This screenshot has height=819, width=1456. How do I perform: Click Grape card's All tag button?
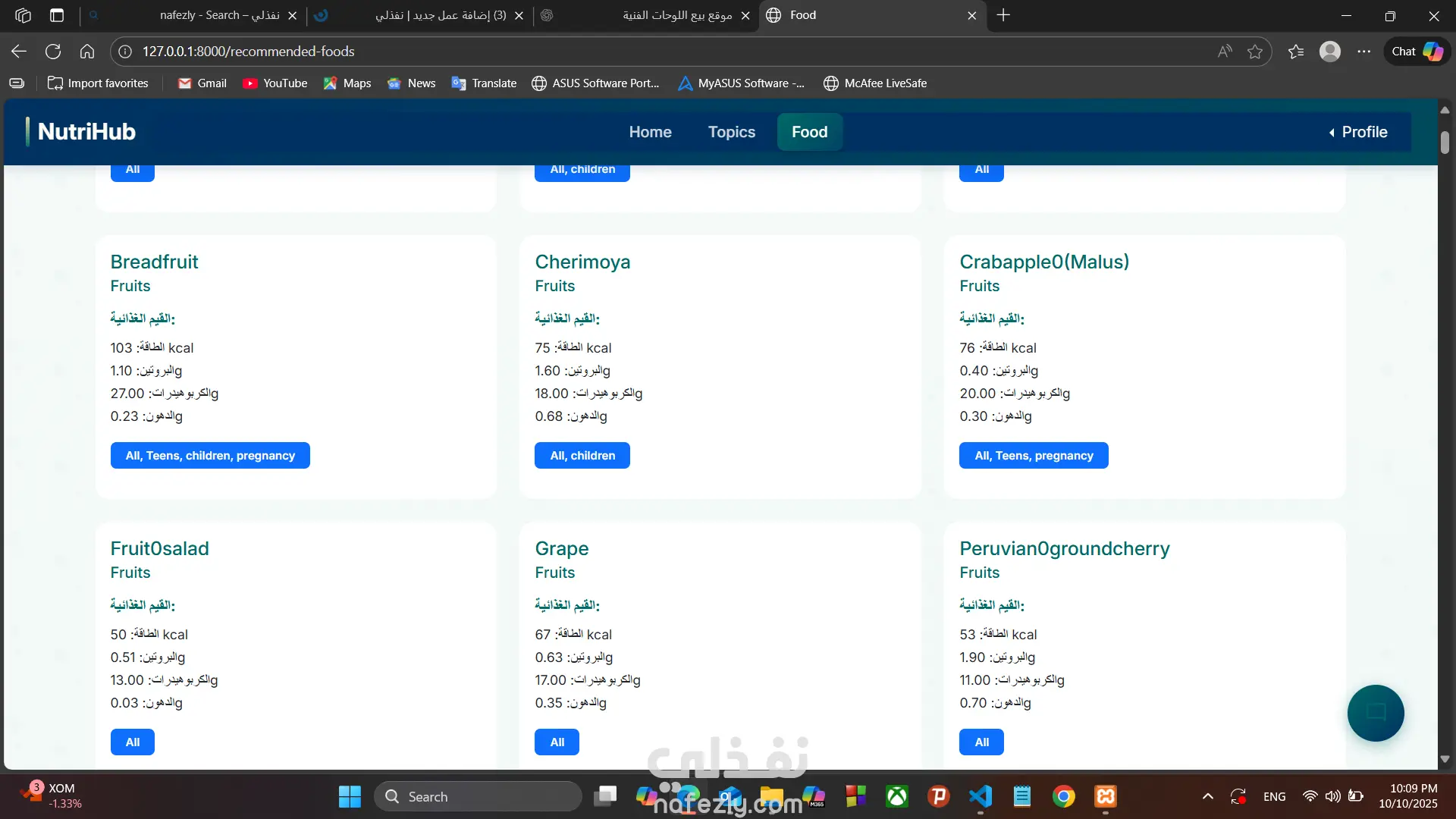(x=557, y=742)
